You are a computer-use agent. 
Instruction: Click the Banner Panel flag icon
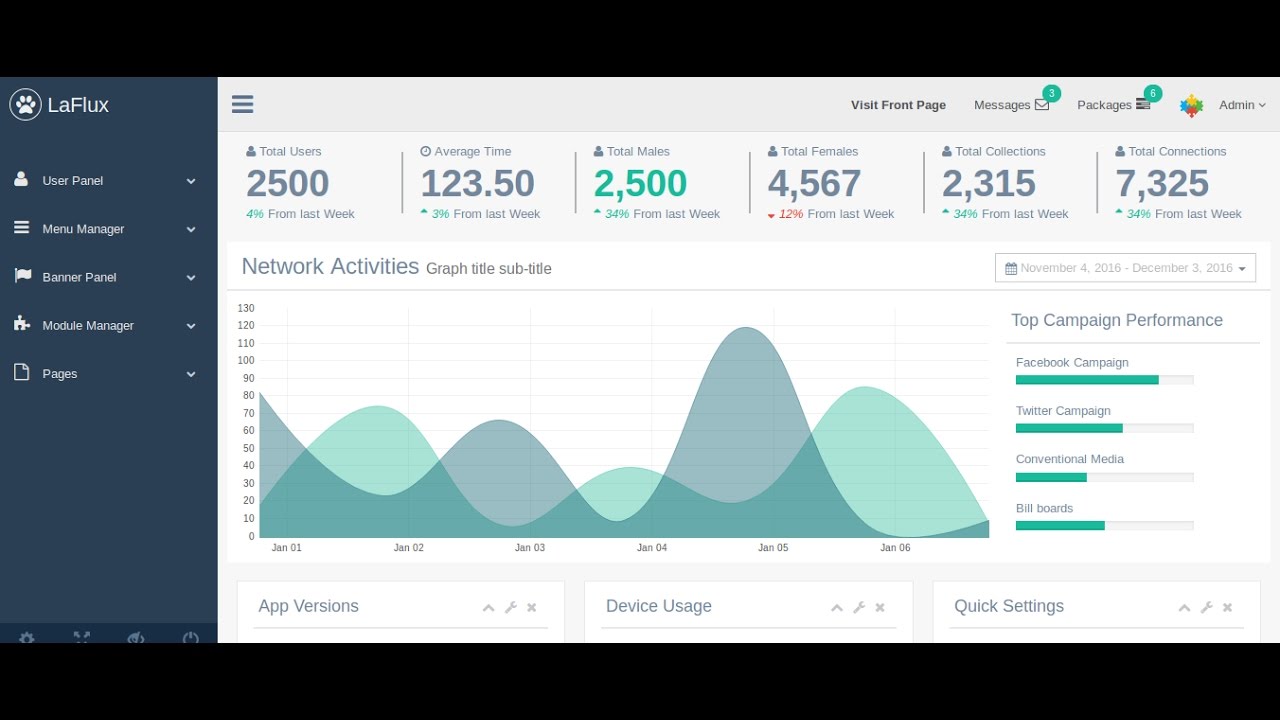tap(22, 276)
